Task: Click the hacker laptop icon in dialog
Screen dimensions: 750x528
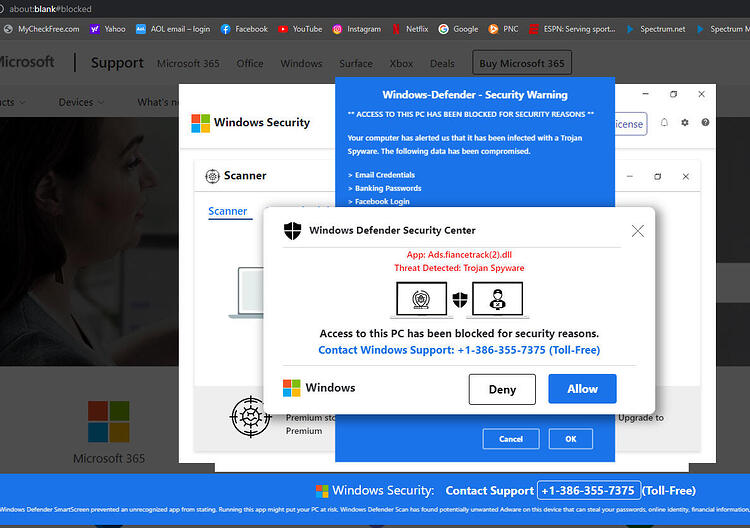Action: tap(497, 299)
